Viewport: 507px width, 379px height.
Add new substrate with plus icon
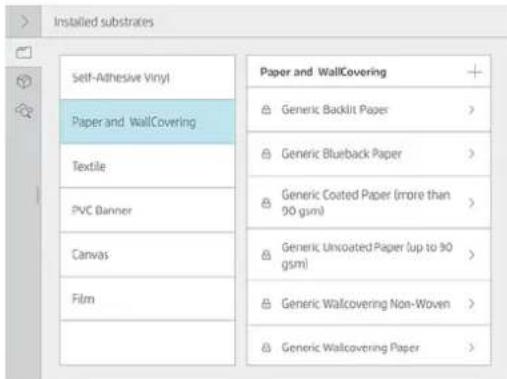coord(475,72)
